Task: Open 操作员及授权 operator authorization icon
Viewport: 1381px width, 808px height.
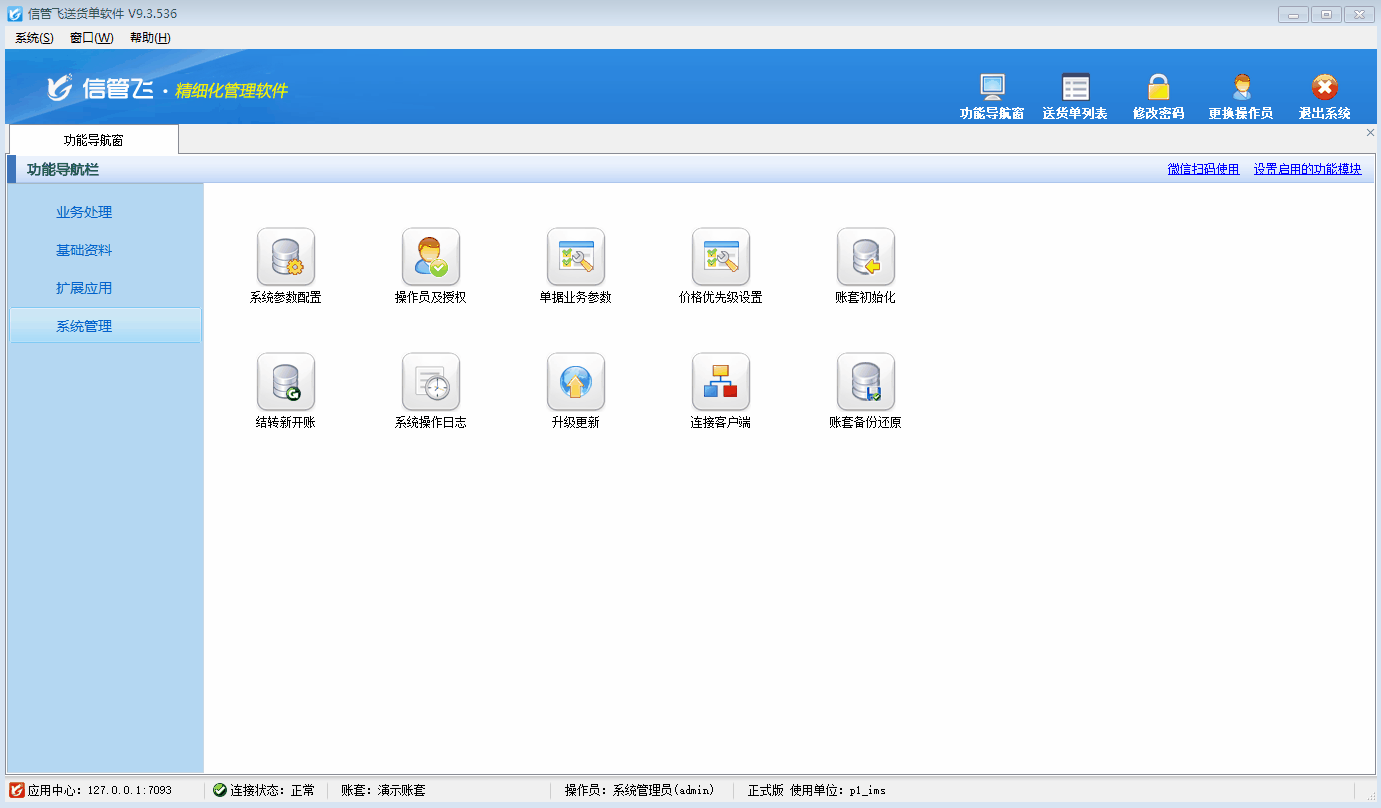Action: pos(431,258)
